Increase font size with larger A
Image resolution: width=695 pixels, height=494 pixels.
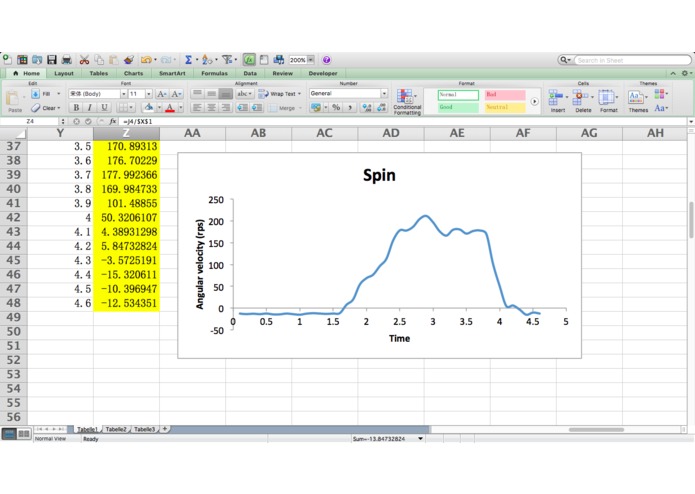[x=162, y=93]
